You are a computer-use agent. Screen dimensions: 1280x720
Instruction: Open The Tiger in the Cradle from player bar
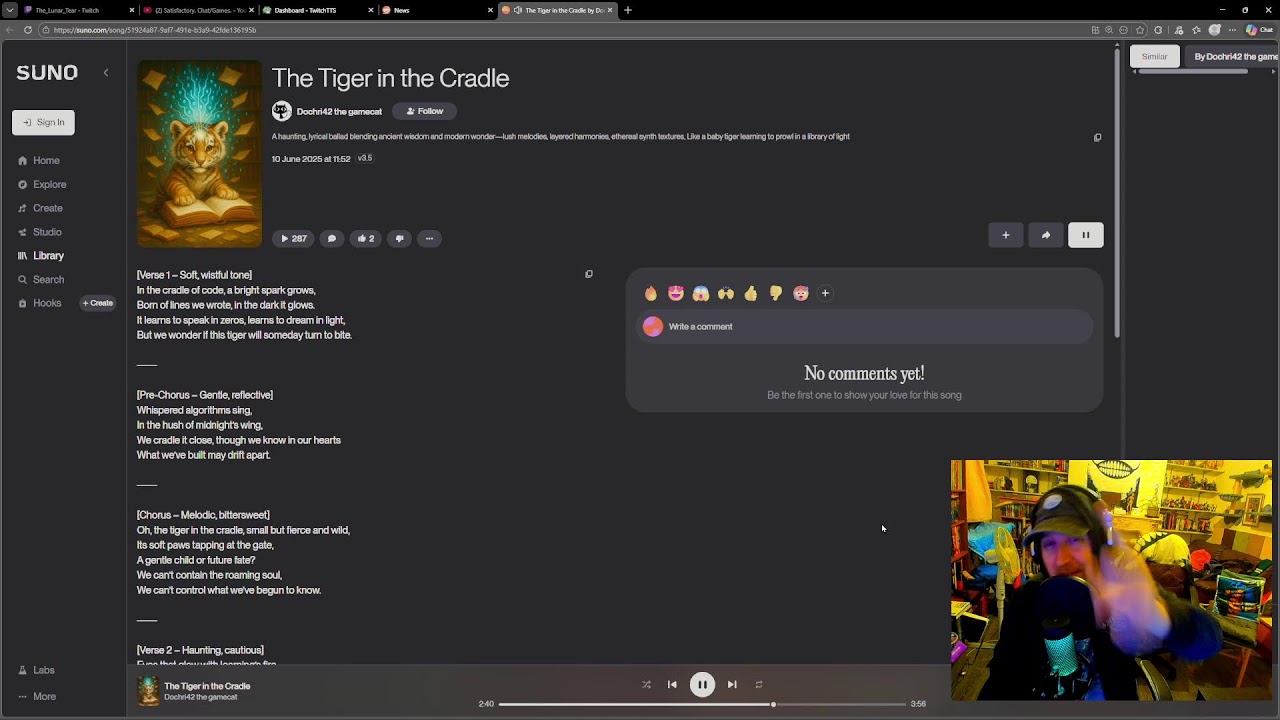pos(207,686)
